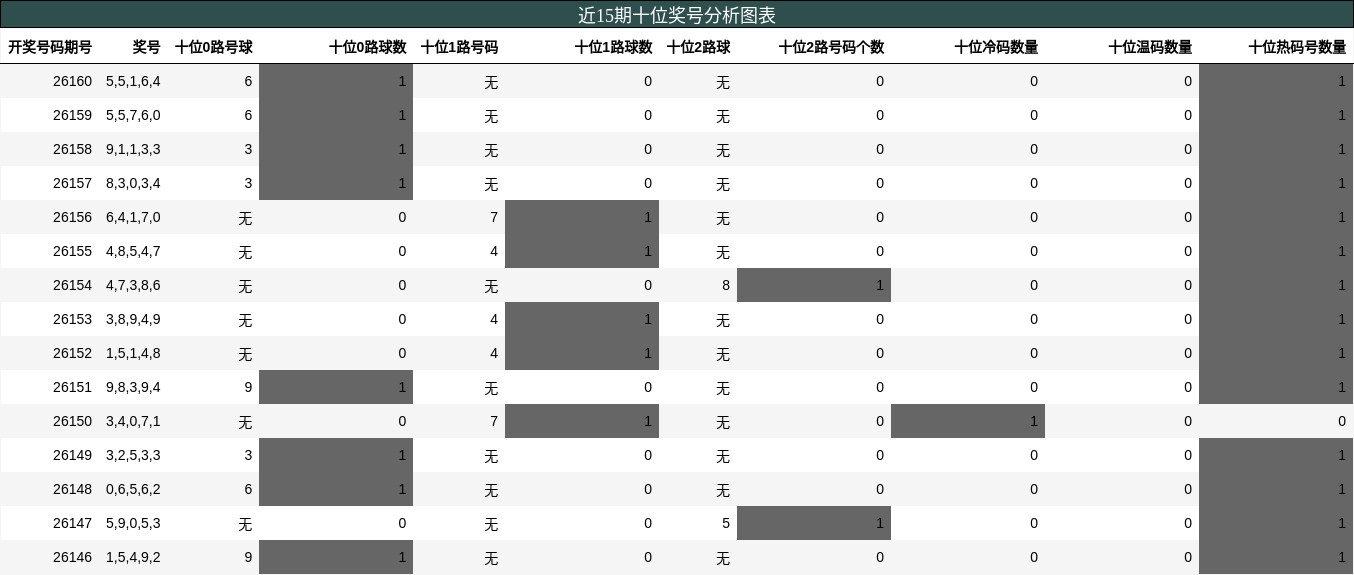Click winning numbers 9,8,3,9,4
The width and height of the screenshot is (1354, 575).
click(133, 387)
